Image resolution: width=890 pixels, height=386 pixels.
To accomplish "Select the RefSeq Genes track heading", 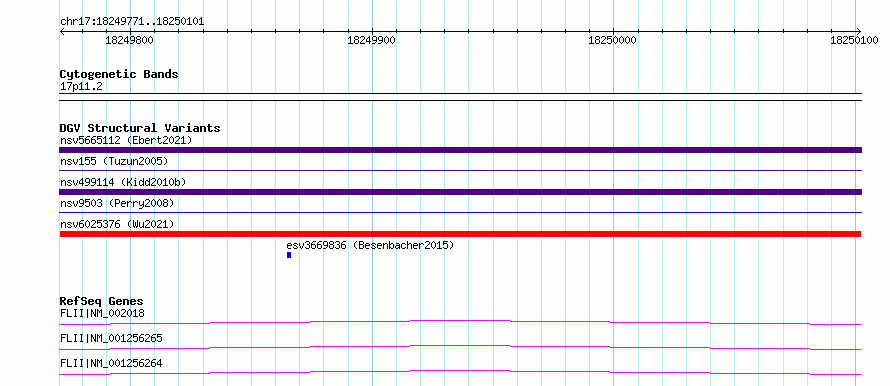I will pos(102,301).
